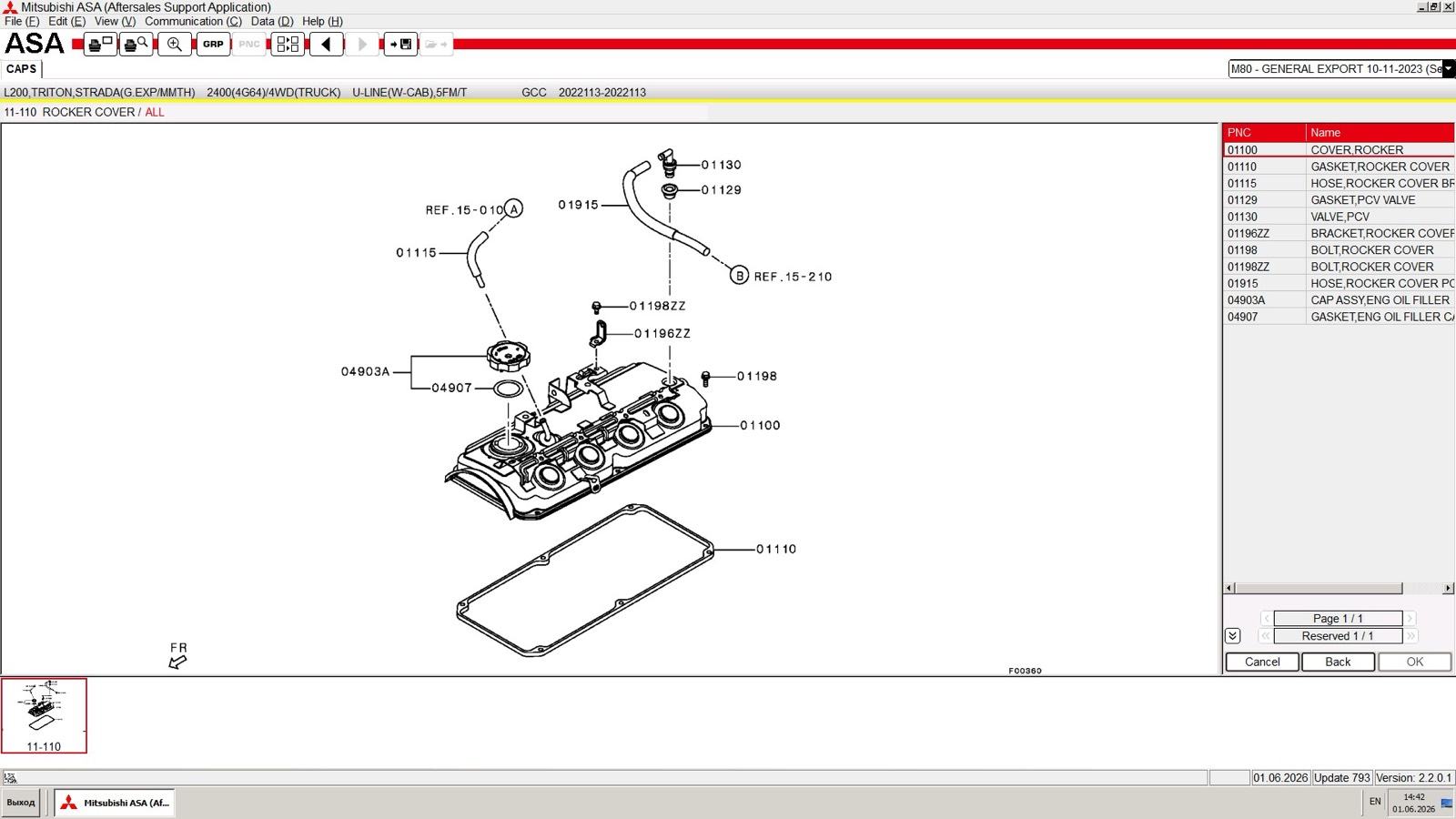
Task: Click callout 04903A on the diagram
Action: [365, 371]
